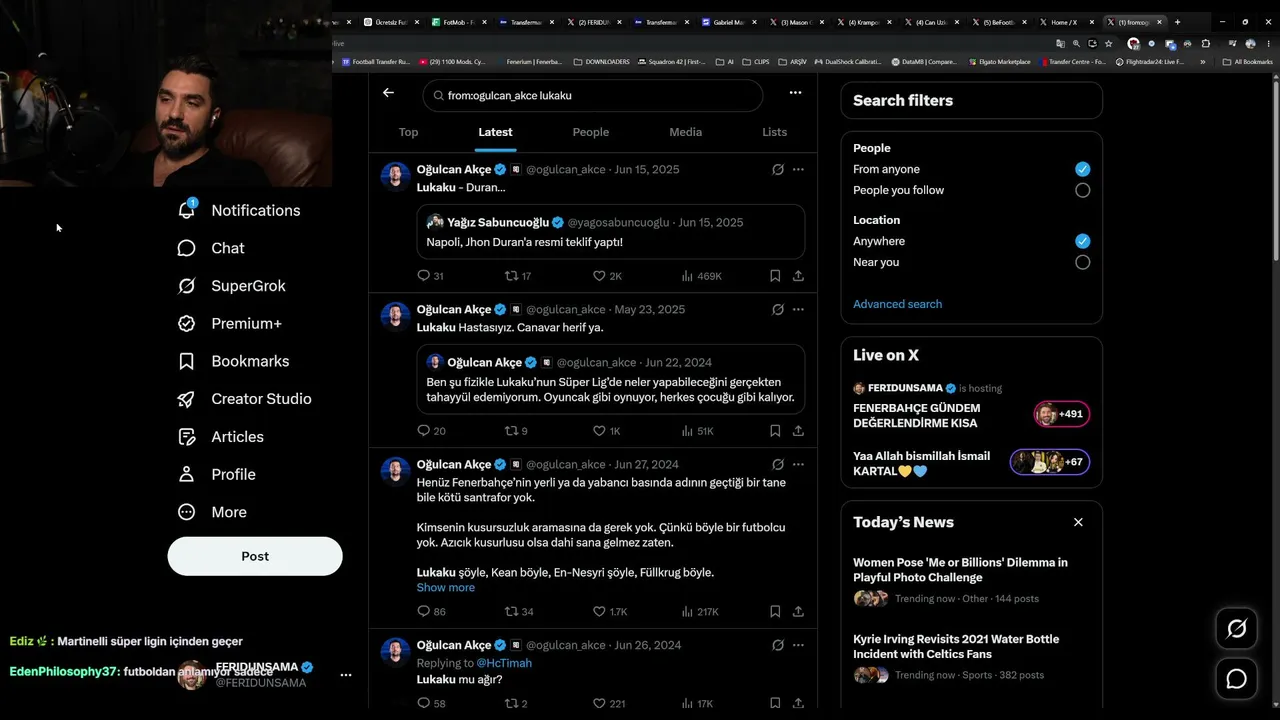Bookmark this page with the star icon
This screenshot has width=1280, height=720.
click(1108, 44)
